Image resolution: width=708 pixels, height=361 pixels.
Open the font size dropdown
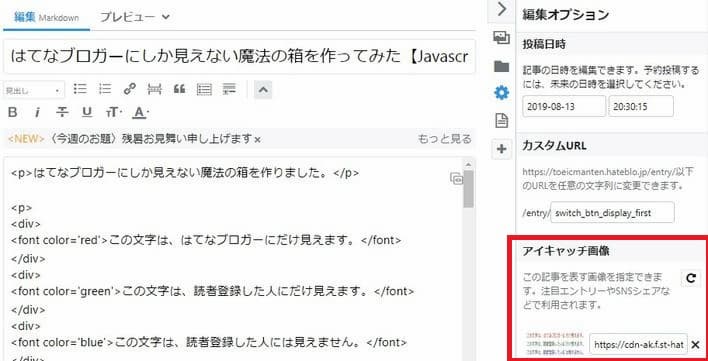tap(114, 112)
